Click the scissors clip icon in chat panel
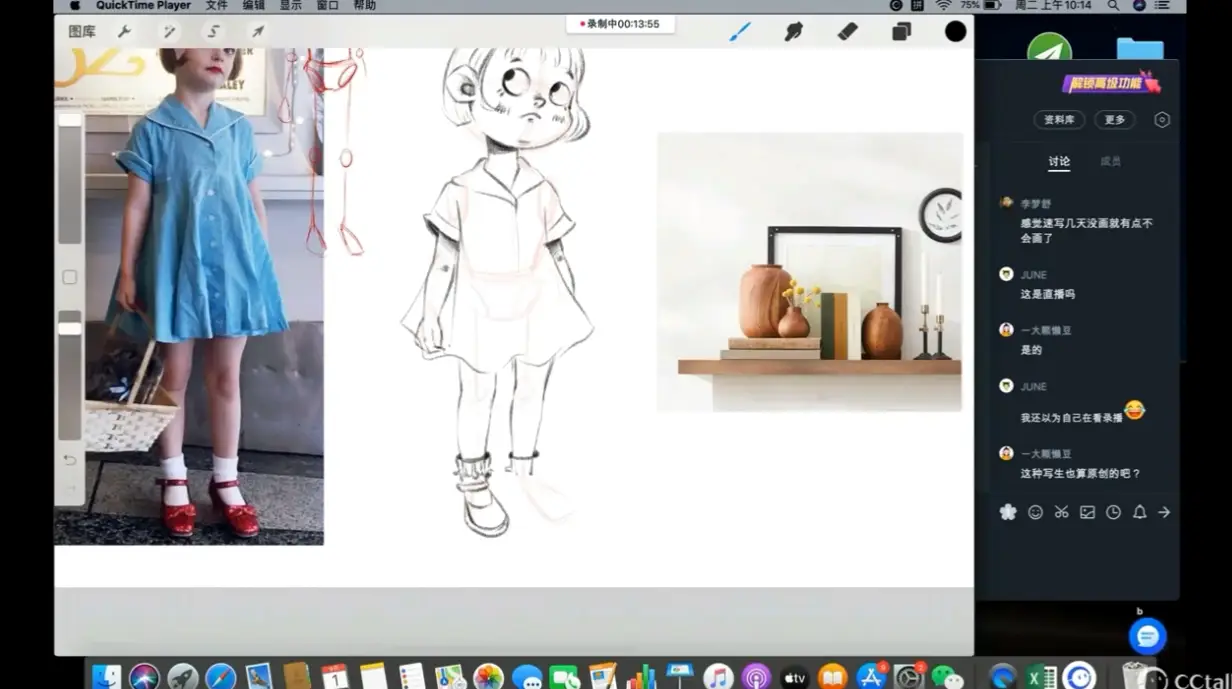The width and height of the screenshot is (1232, 689). click(x=1061, y=511)
